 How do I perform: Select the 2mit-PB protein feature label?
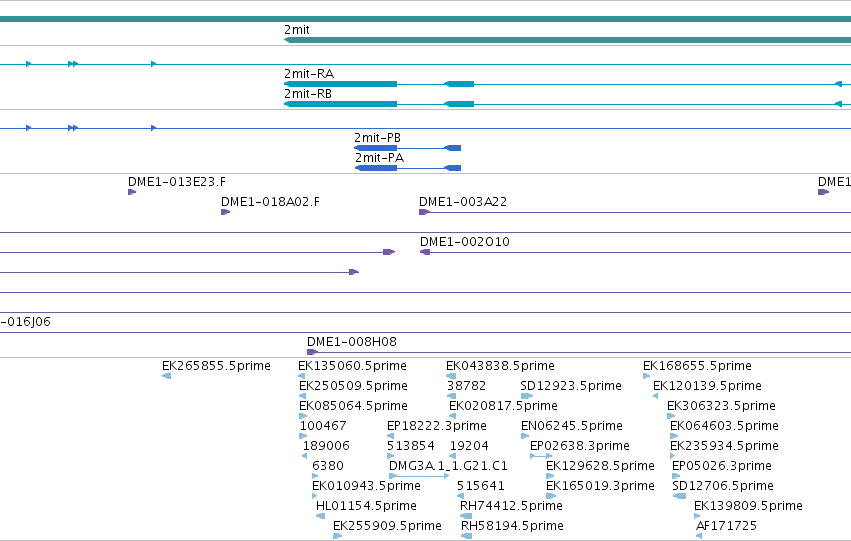point(377,138)
